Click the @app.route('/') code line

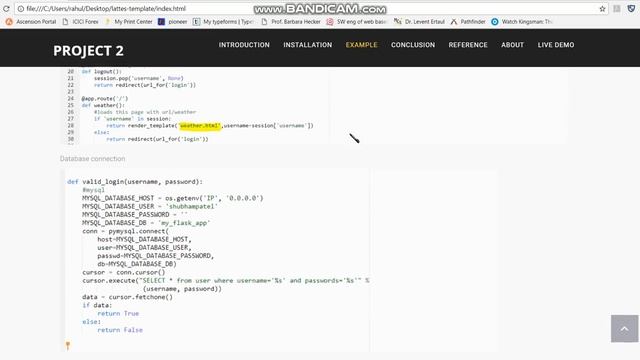point(105,98)
